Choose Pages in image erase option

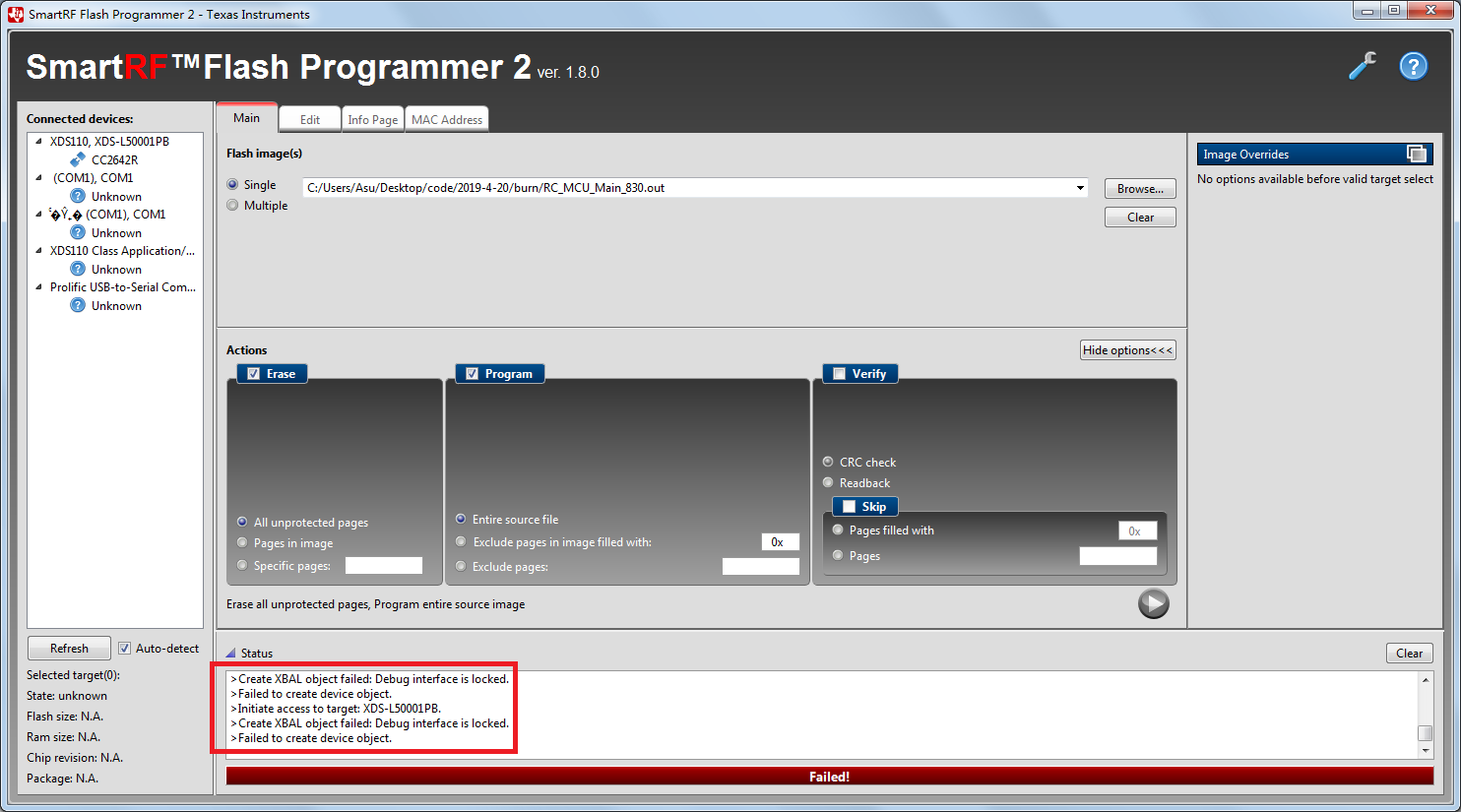pos(242,542)
